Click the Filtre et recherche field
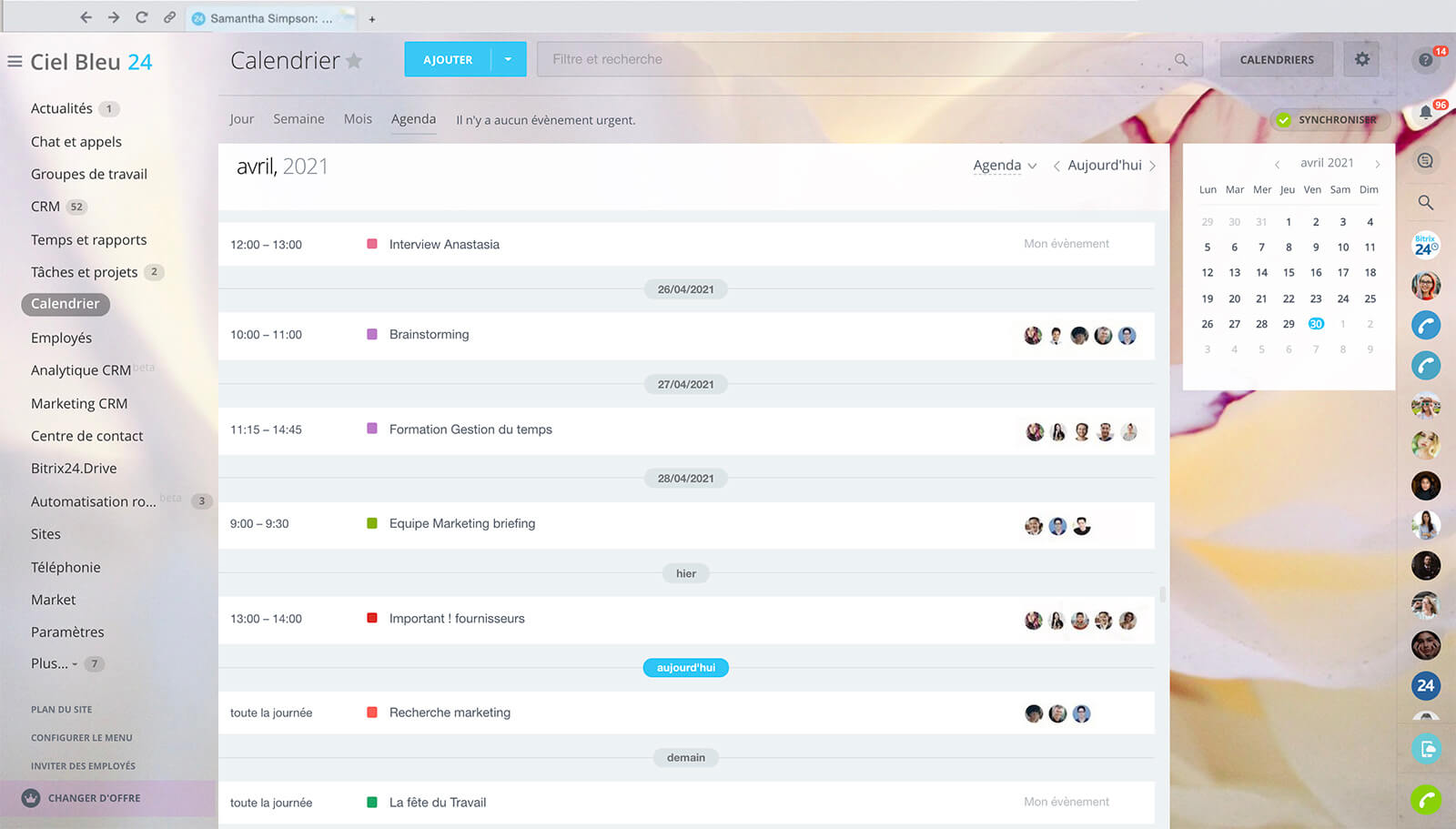The width and height of the screenshot is (1456, 829). click(x=855, y=59)
